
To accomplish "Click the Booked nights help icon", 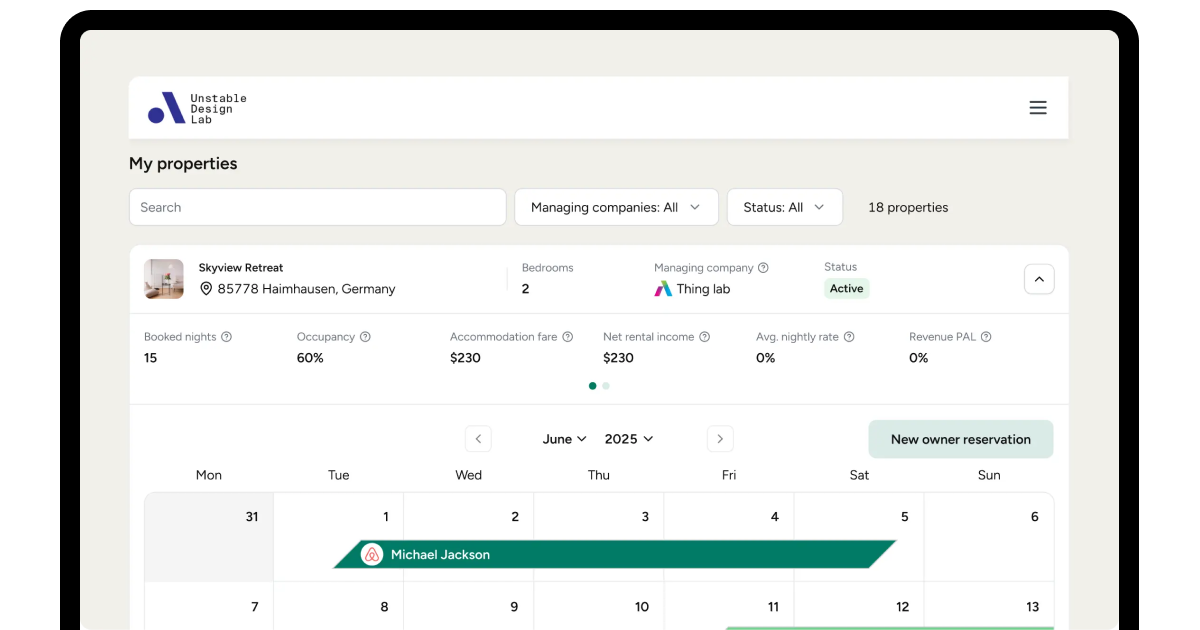I will pos(226,337).
